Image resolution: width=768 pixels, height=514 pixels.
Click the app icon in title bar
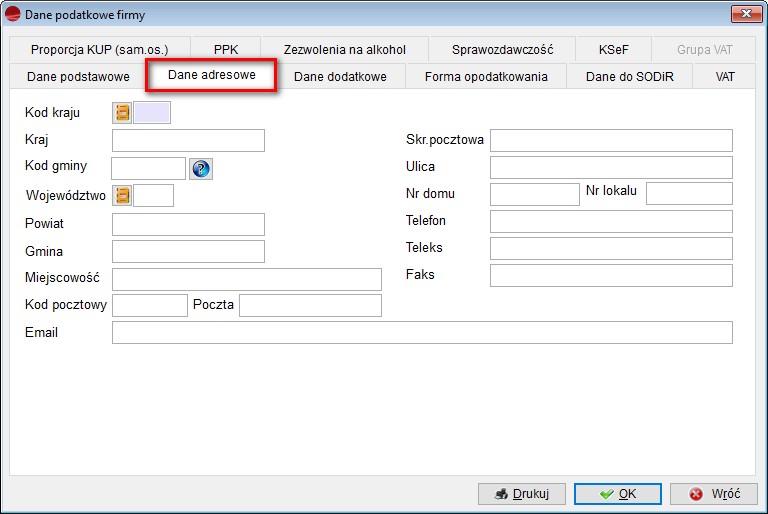pos(14,15)
